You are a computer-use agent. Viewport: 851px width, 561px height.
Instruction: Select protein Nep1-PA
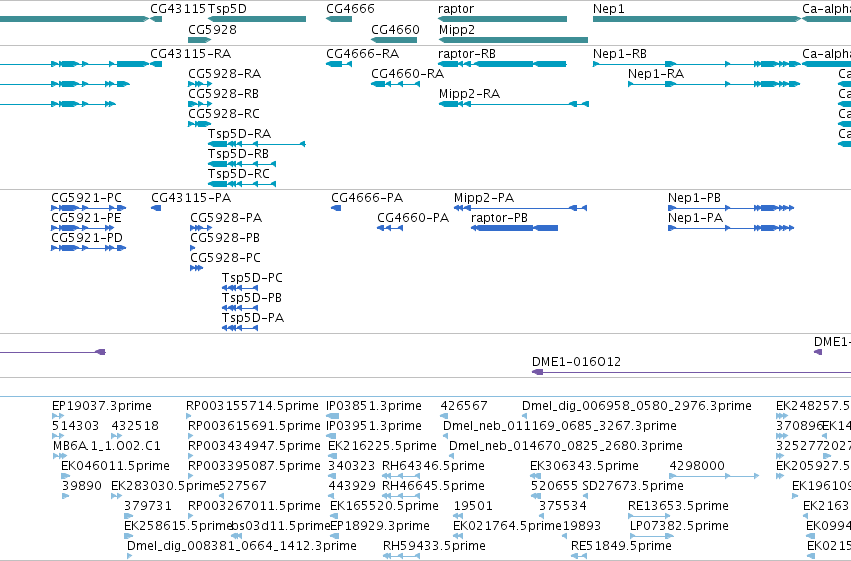click(x=731, y=228)
